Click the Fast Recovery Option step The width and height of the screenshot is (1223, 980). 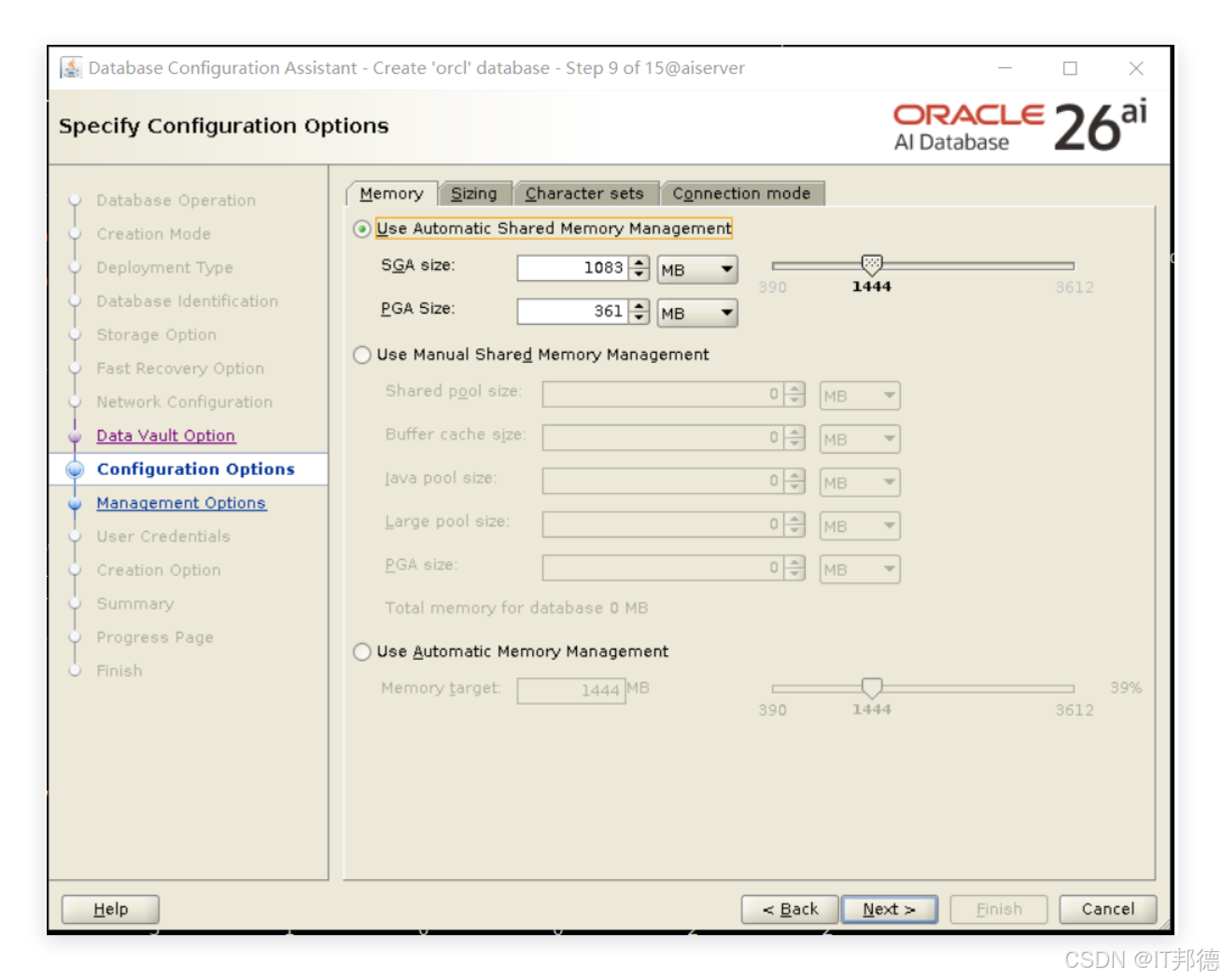click(x=180, y=369)
